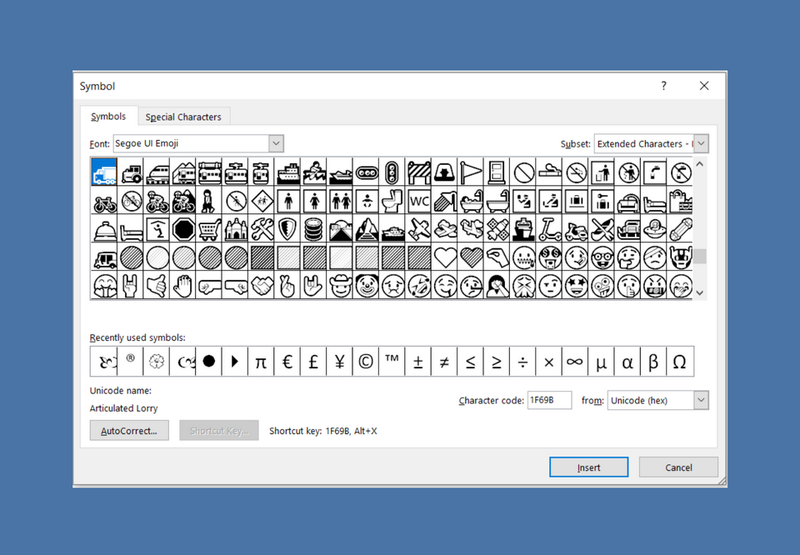Insert the recently used pi symbol

pyautogui.click(x=261, y=362)
